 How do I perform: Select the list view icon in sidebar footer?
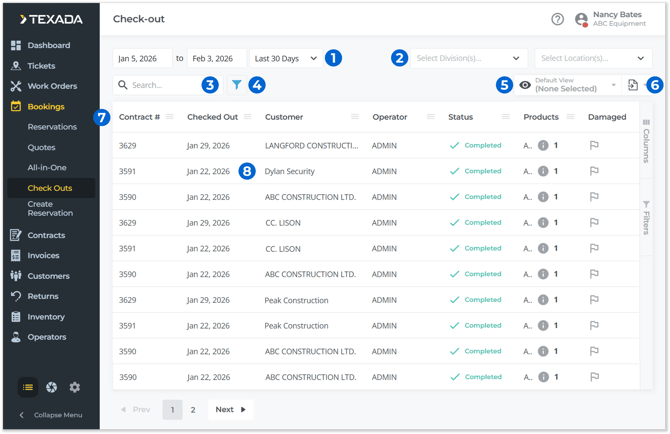pos(28,387)
